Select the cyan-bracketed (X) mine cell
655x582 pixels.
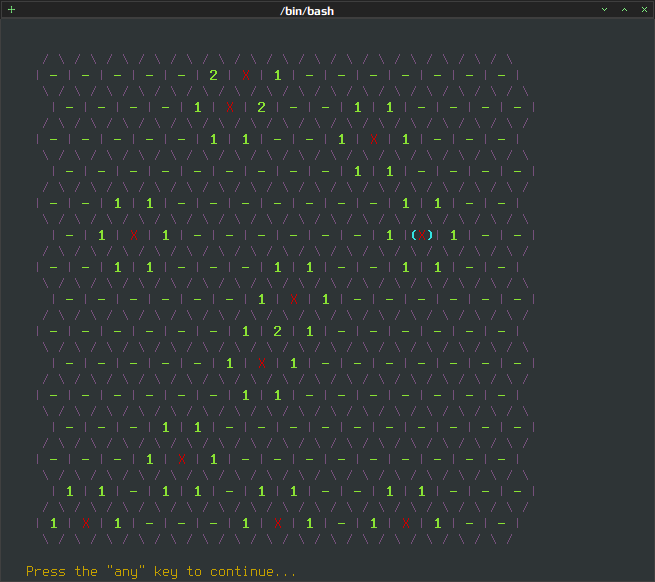click(x=422, y=235)
